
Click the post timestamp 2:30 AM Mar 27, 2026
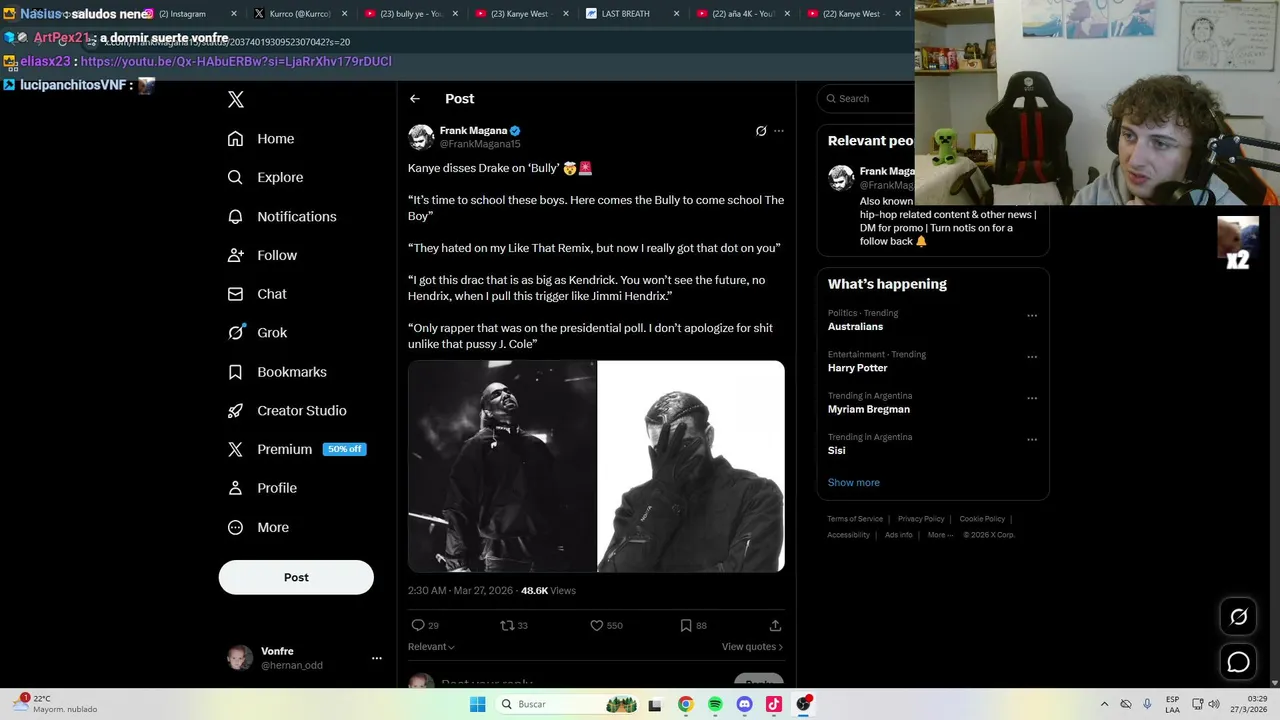pyautogui.click(x=460, y=591)
